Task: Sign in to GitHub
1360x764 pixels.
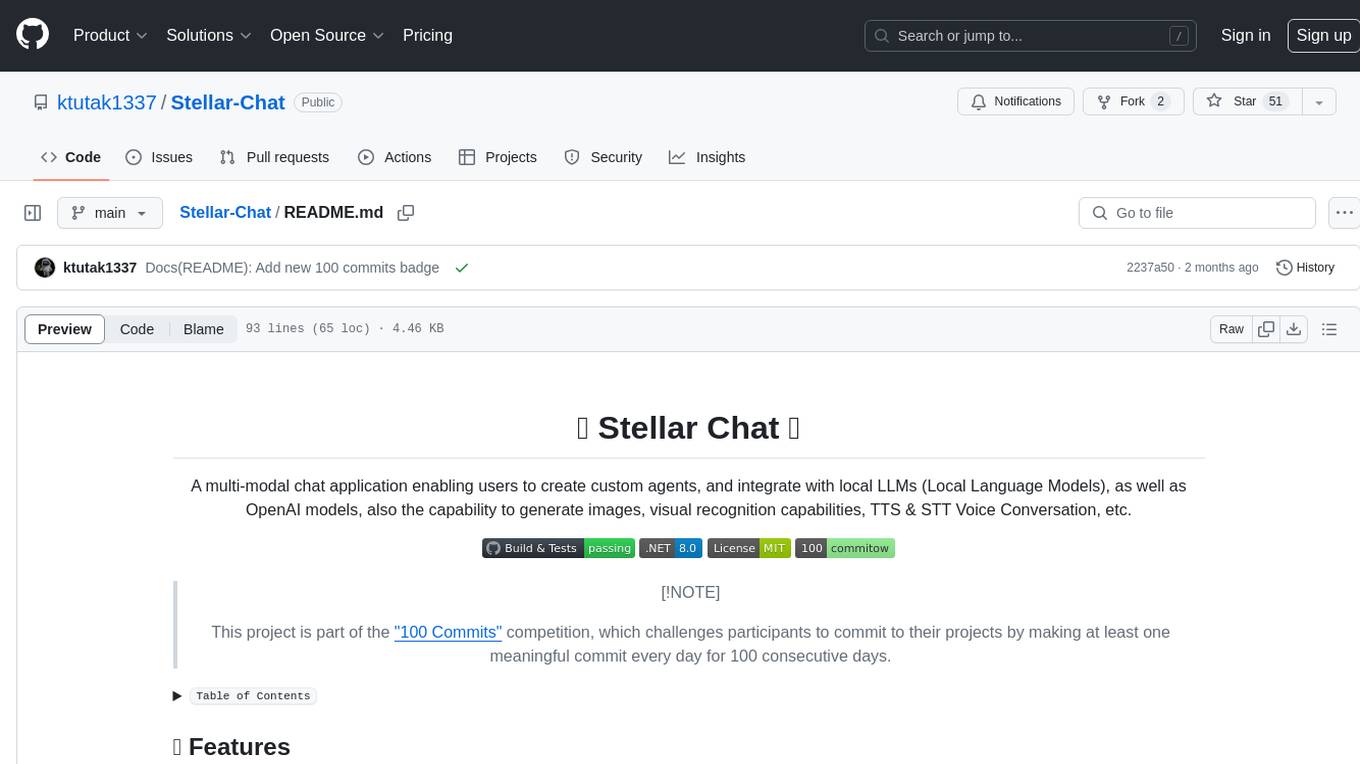Action: (x=1245, y=35)
